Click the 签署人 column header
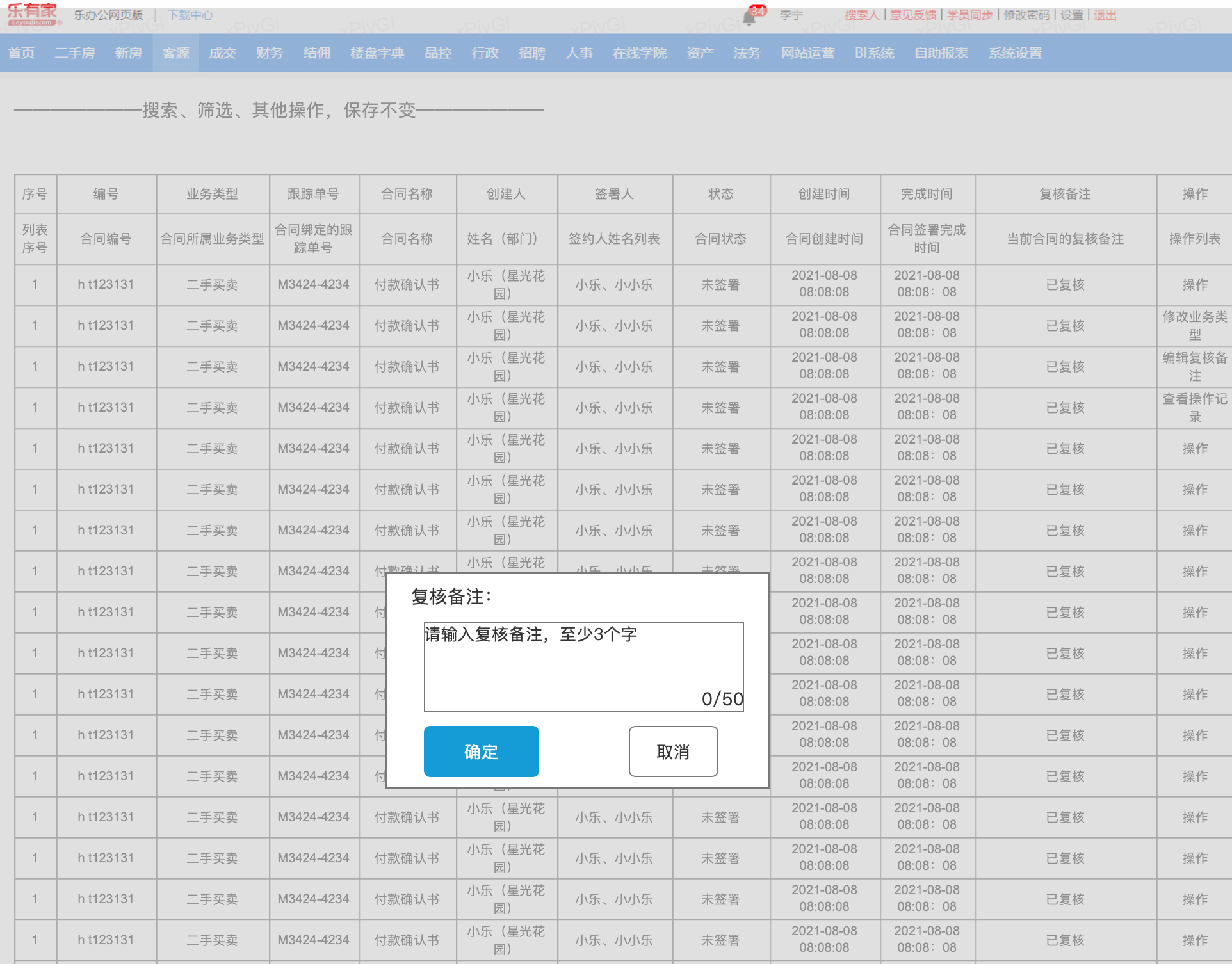This screenshot has width=1232, height=964. 615,194
